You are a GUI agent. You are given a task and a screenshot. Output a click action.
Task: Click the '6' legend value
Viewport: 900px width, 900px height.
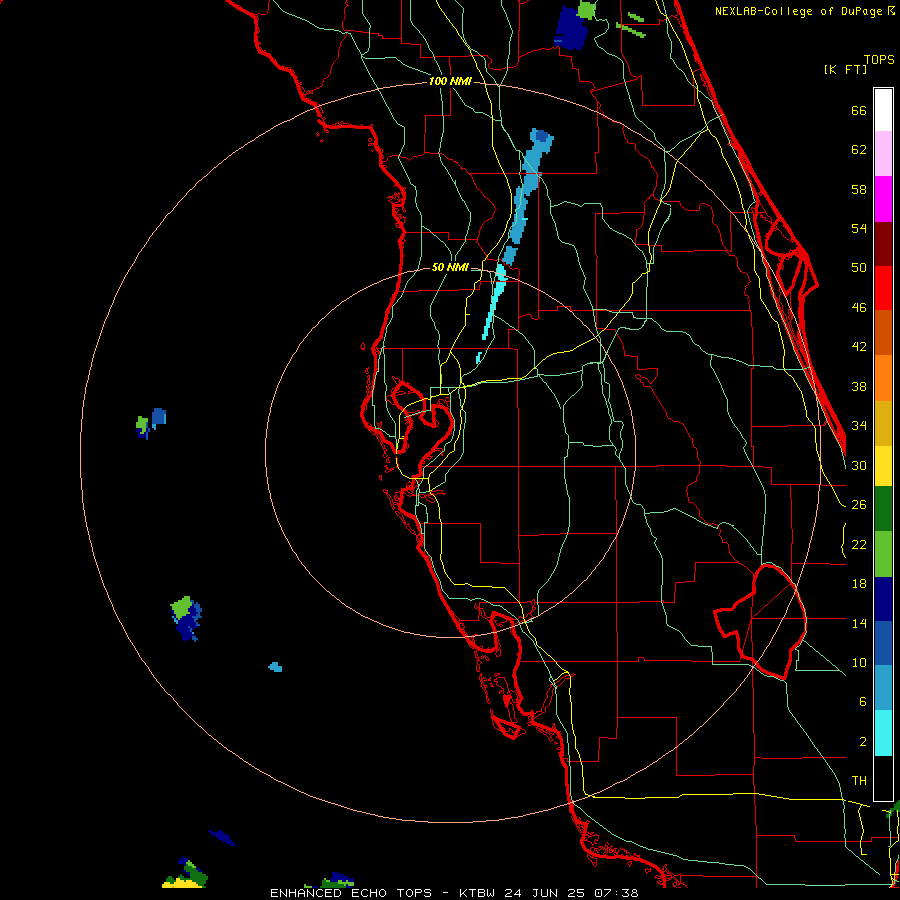pyautogui.click(x=863, y=702)
